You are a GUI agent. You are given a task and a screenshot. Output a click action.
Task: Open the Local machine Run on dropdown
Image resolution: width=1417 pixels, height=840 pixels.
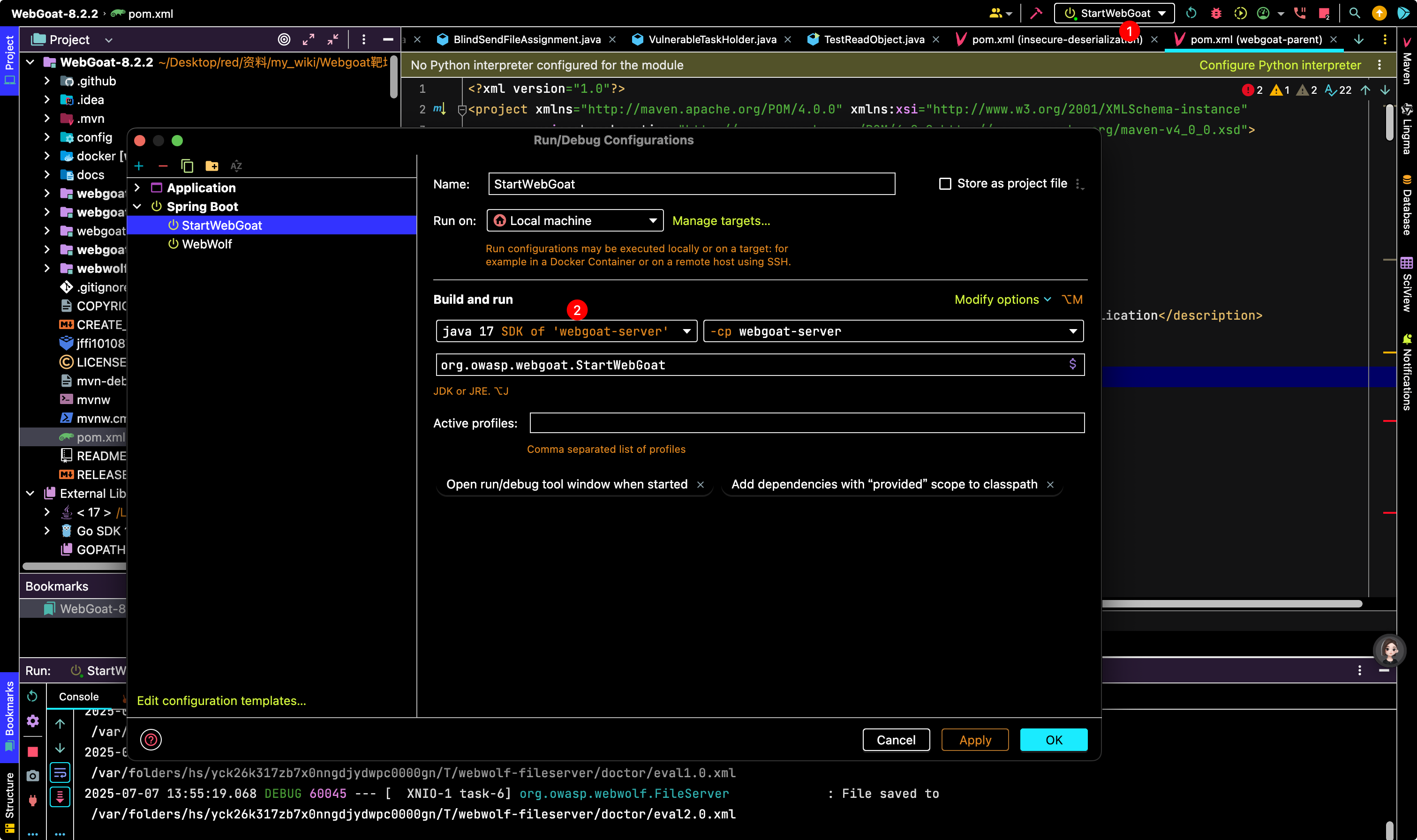(574, 221)
